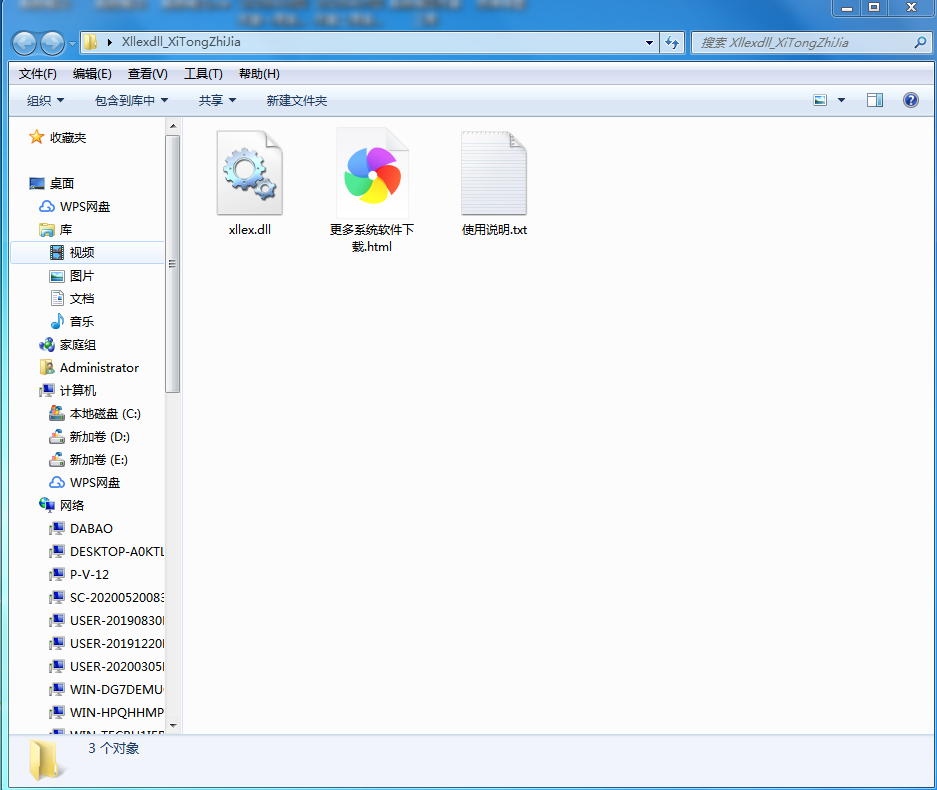
Task: Maximize the explorer window
Action: pyautogui.click(x=874, y=7)
